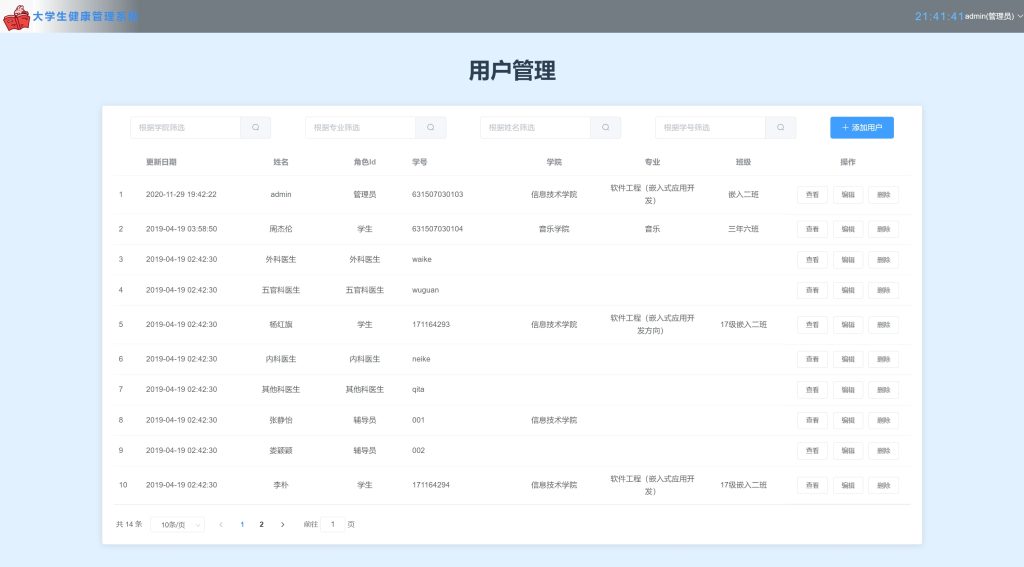Delete the neike user row

pyautogui.click(x=884, y=359)
